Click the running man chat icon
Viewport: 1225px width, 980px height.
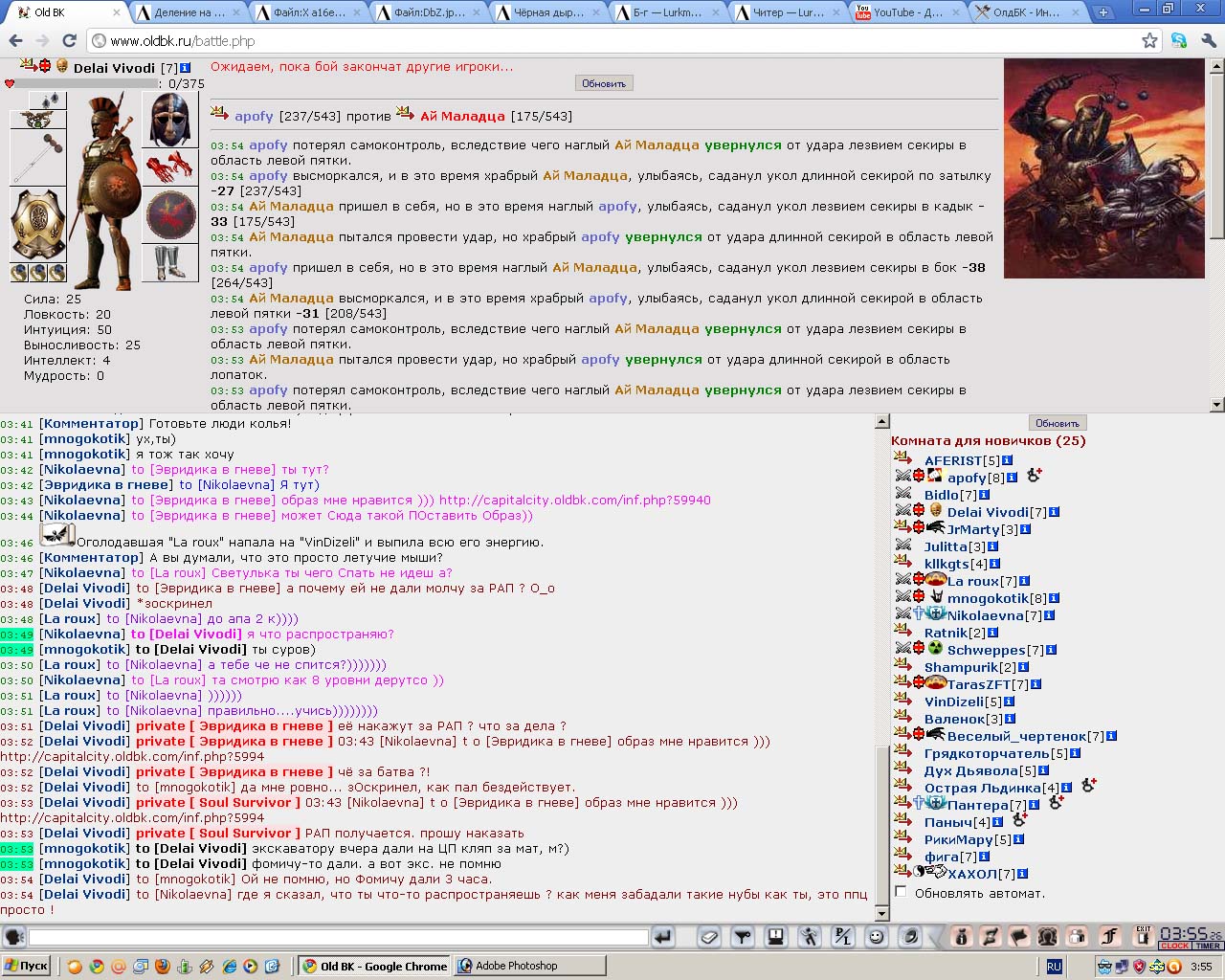tap(809, 937)
